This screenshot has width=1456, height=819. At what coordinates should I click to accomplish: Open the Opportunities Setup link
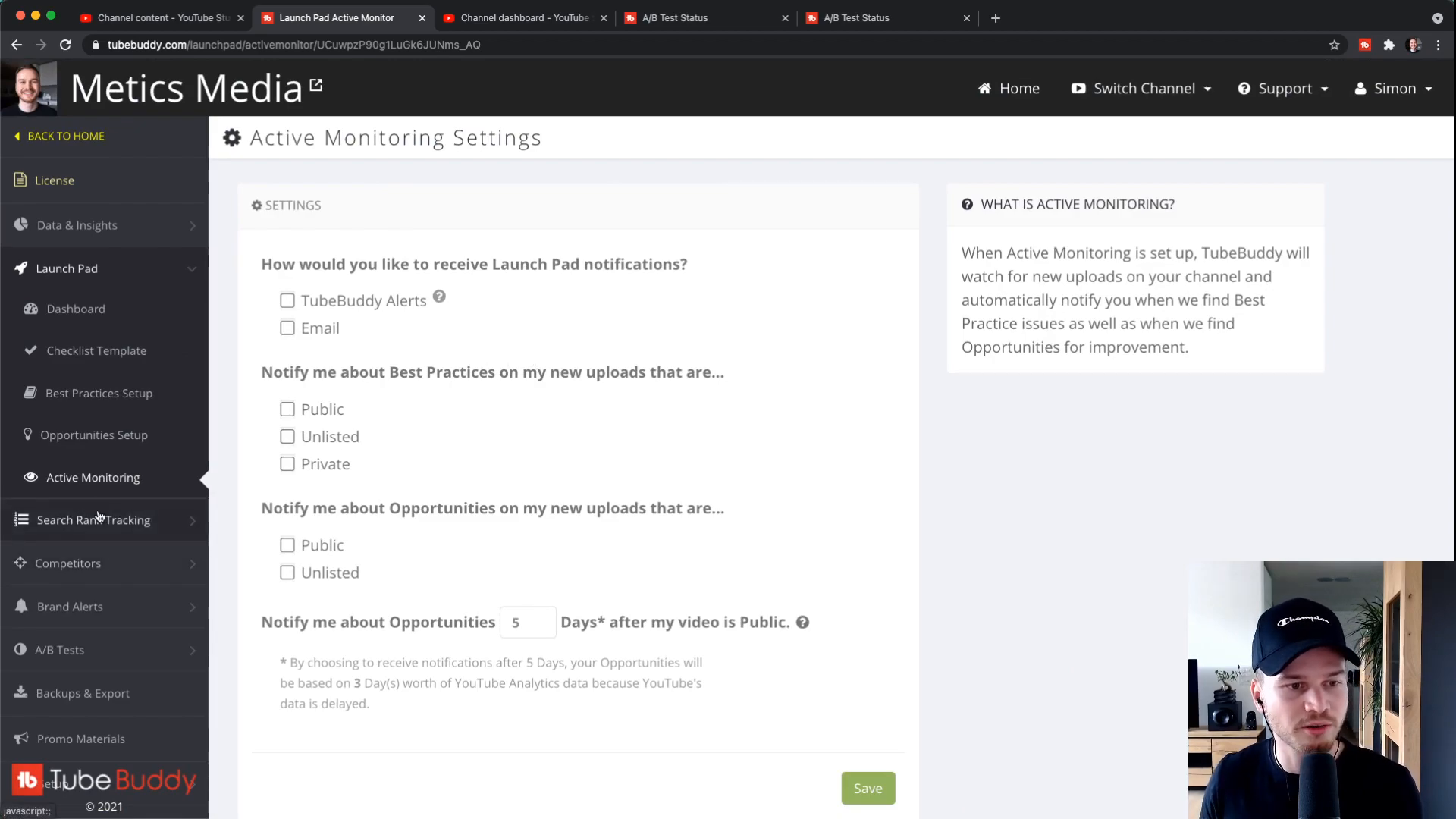(94, 435)
